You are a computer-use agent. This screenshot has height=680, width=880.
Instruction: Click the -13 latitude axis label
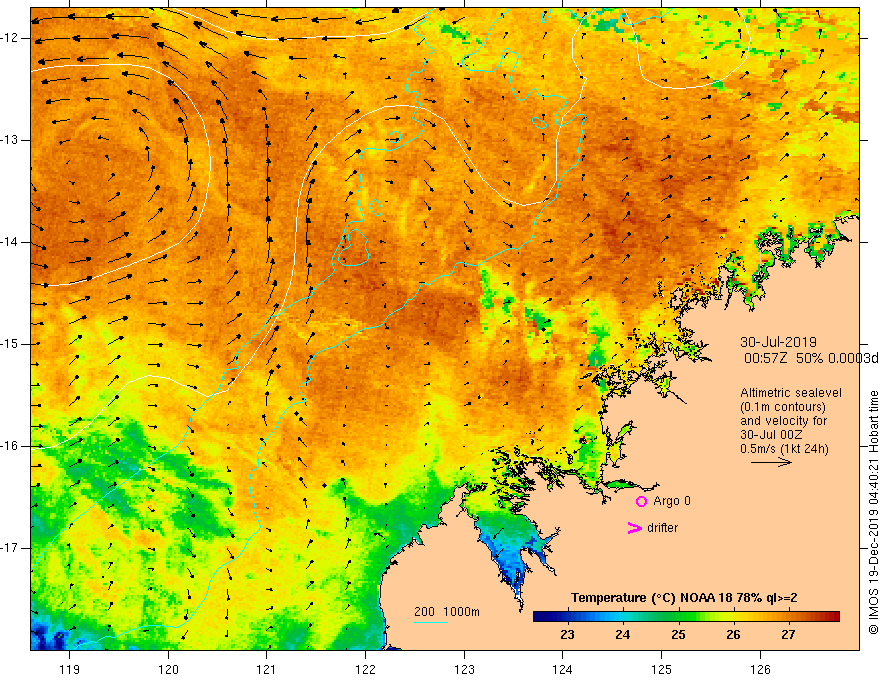(x=10, y=140)
